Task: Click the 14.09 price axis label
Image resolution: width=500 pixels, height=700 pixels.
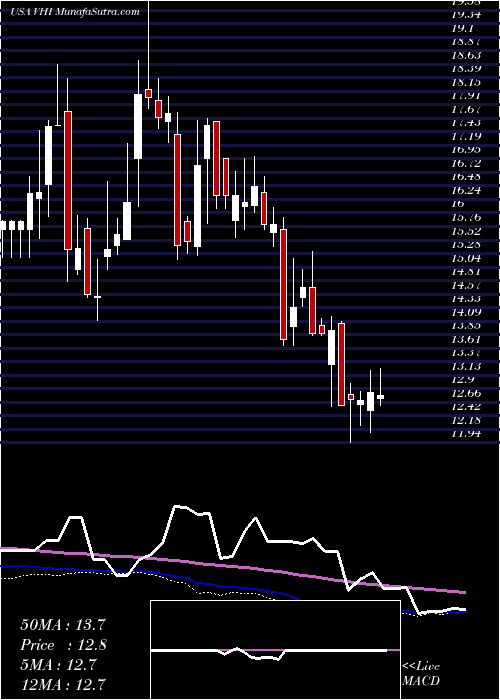Action: pyautogui.click(x=467, y=312)
